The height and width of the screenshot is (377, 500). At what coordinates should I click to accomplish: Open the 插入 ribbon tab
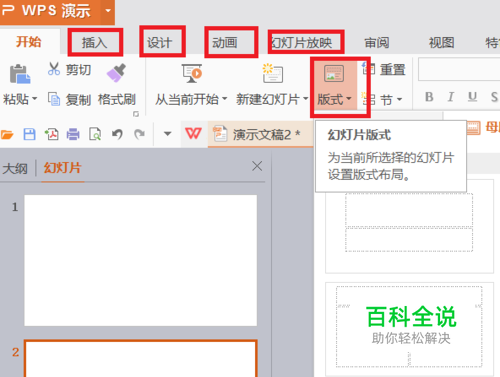pyautogui.click(x=95, y=43)
